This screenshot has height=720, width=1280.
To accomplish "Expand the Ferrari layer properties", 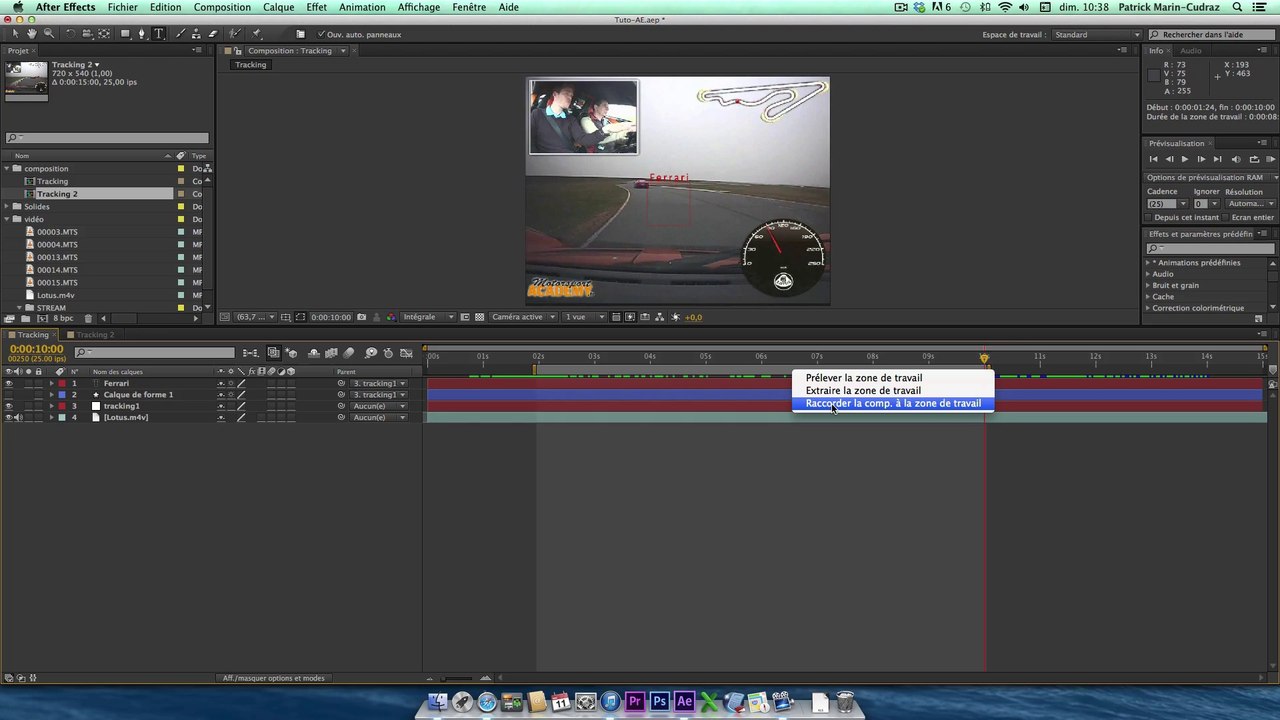I will pos(51,383).
